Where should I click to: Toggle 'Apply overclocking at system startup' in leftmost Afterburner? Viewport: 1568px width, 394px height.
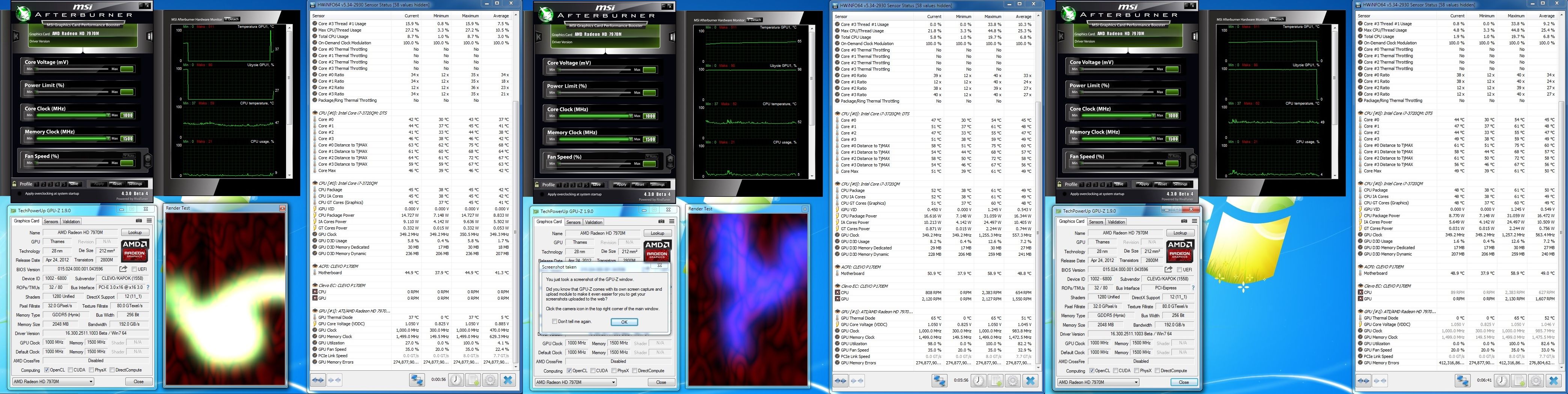point(20,194)
